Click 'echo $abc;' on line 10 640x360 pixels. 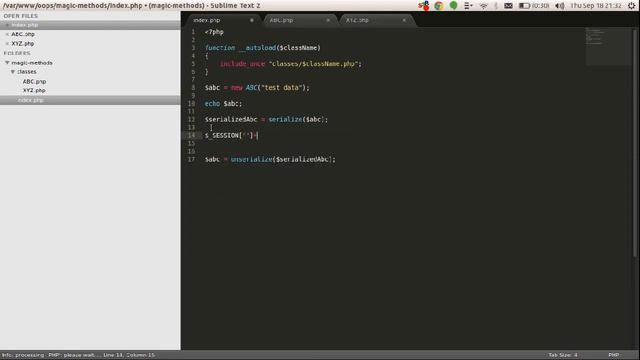tap(223, 104)
